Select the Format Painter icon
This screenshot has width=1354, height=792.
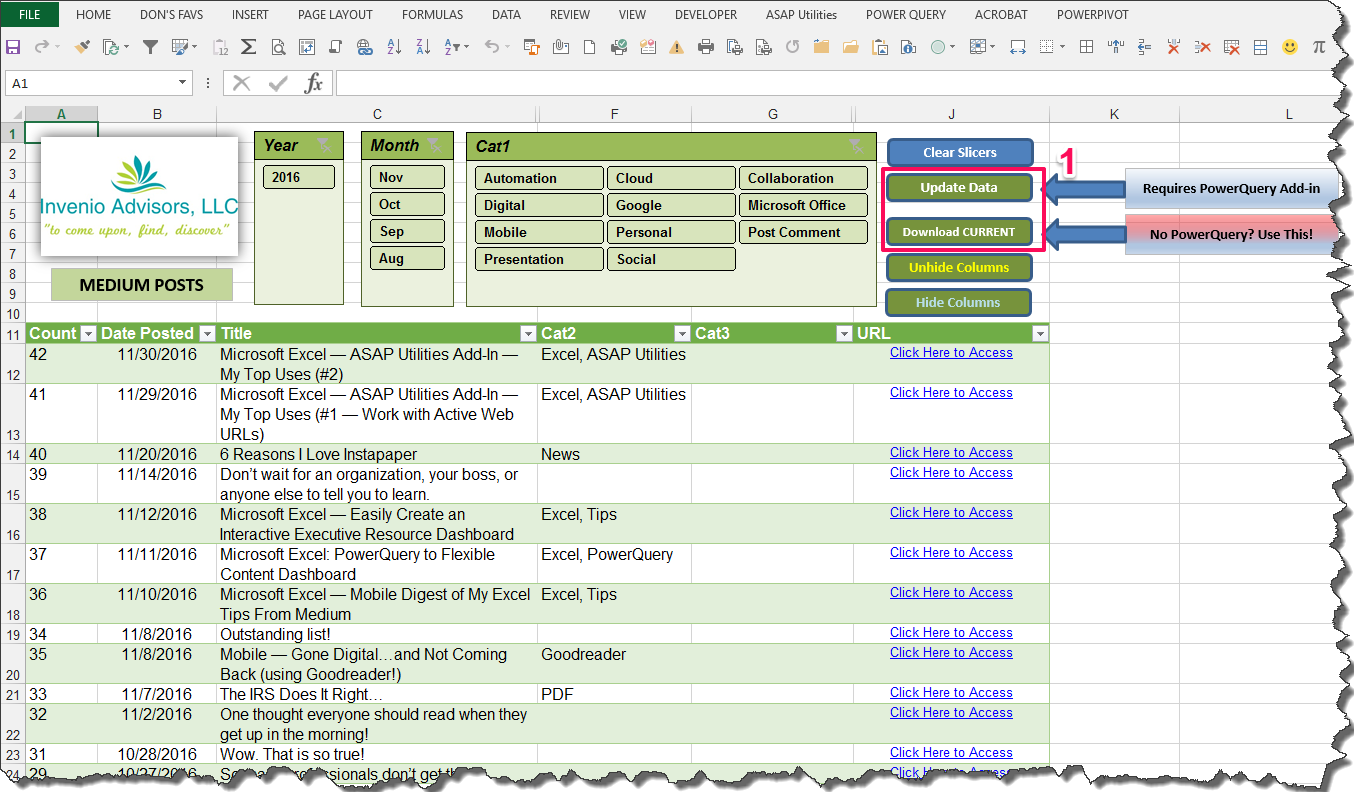click(x=83, y=46)
